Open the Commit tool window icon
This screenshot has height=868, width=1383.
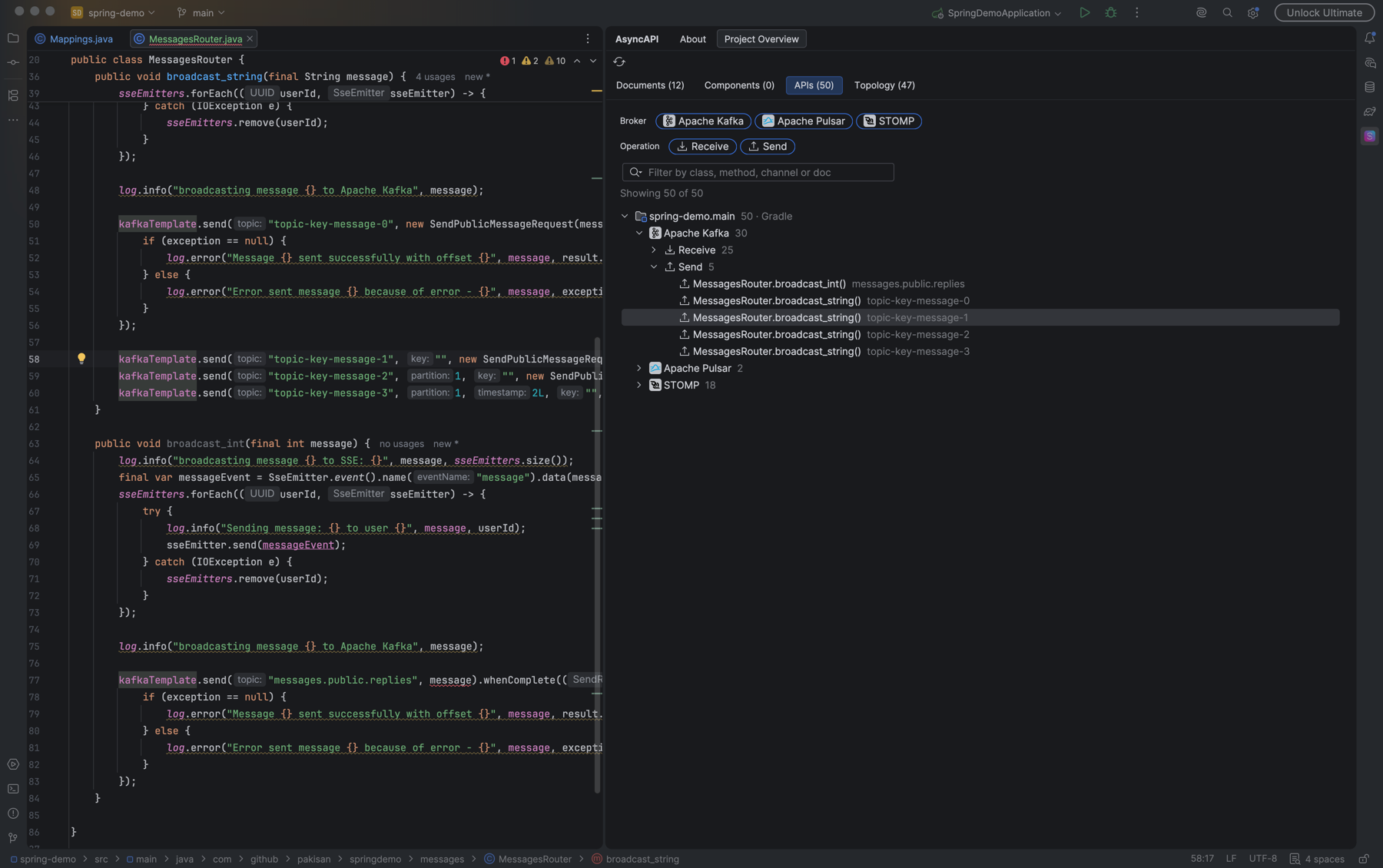13,62
